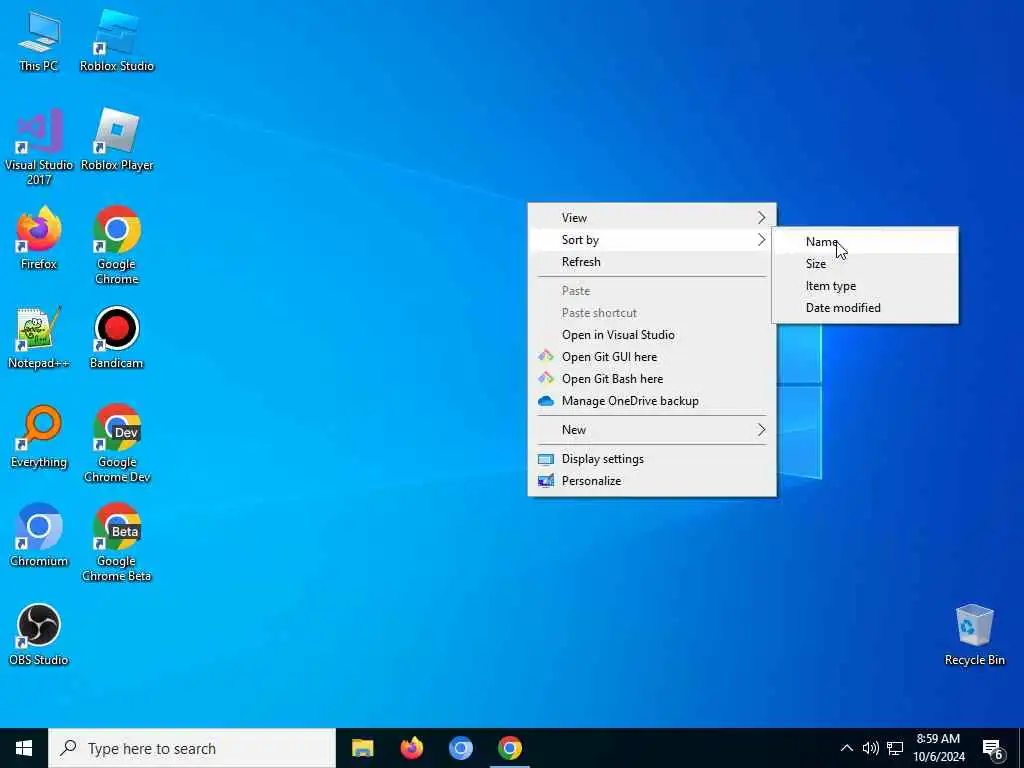Select Bandicam desktop shortcut
The image size is (1024, 768).
click(117, 338)
